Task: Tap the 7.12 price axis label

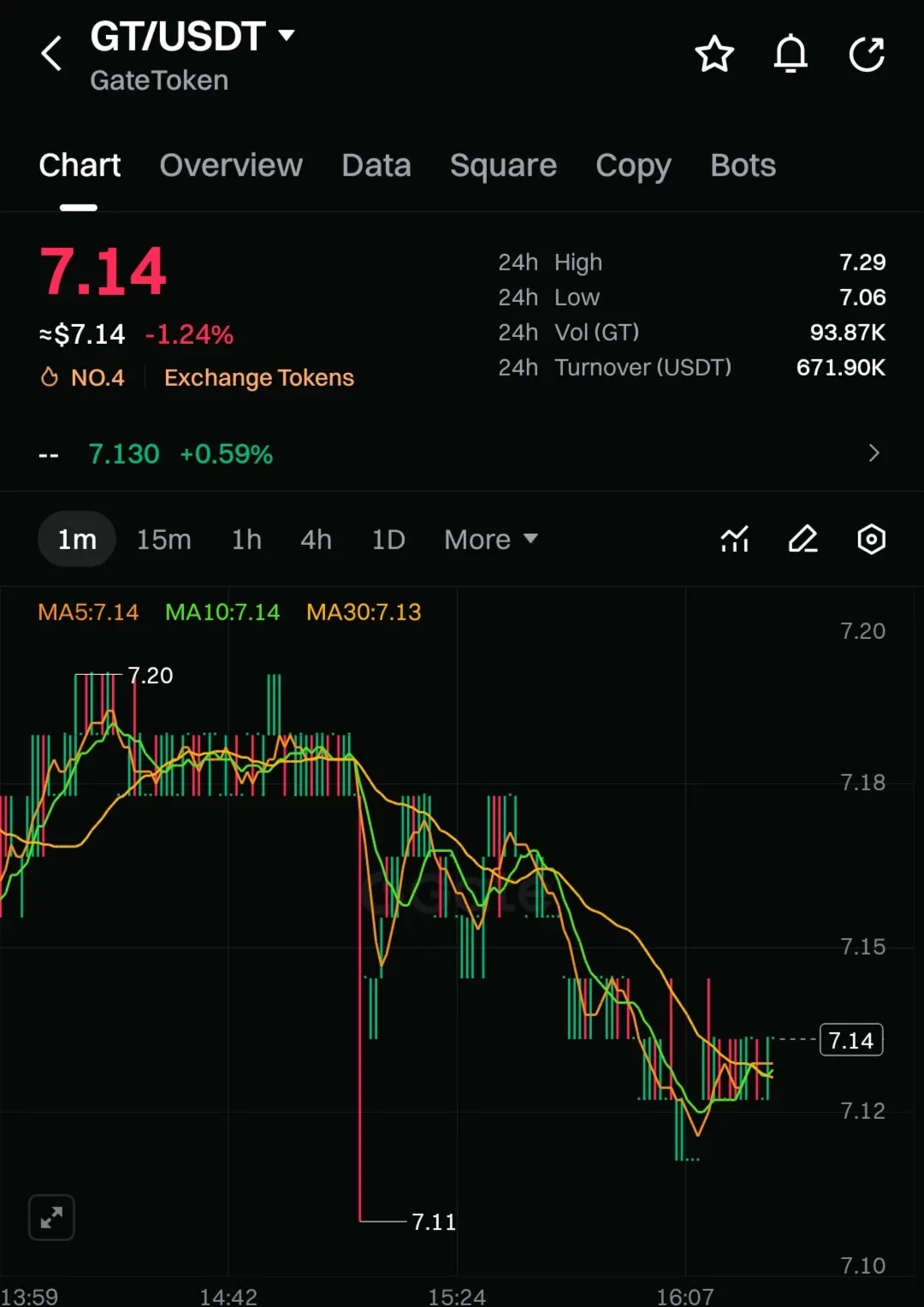Action: (x=862, y=1111)
